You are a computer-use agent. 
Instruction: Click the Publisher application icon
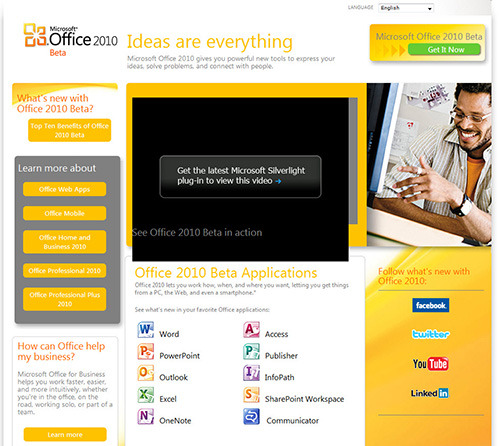pos(251,351)
